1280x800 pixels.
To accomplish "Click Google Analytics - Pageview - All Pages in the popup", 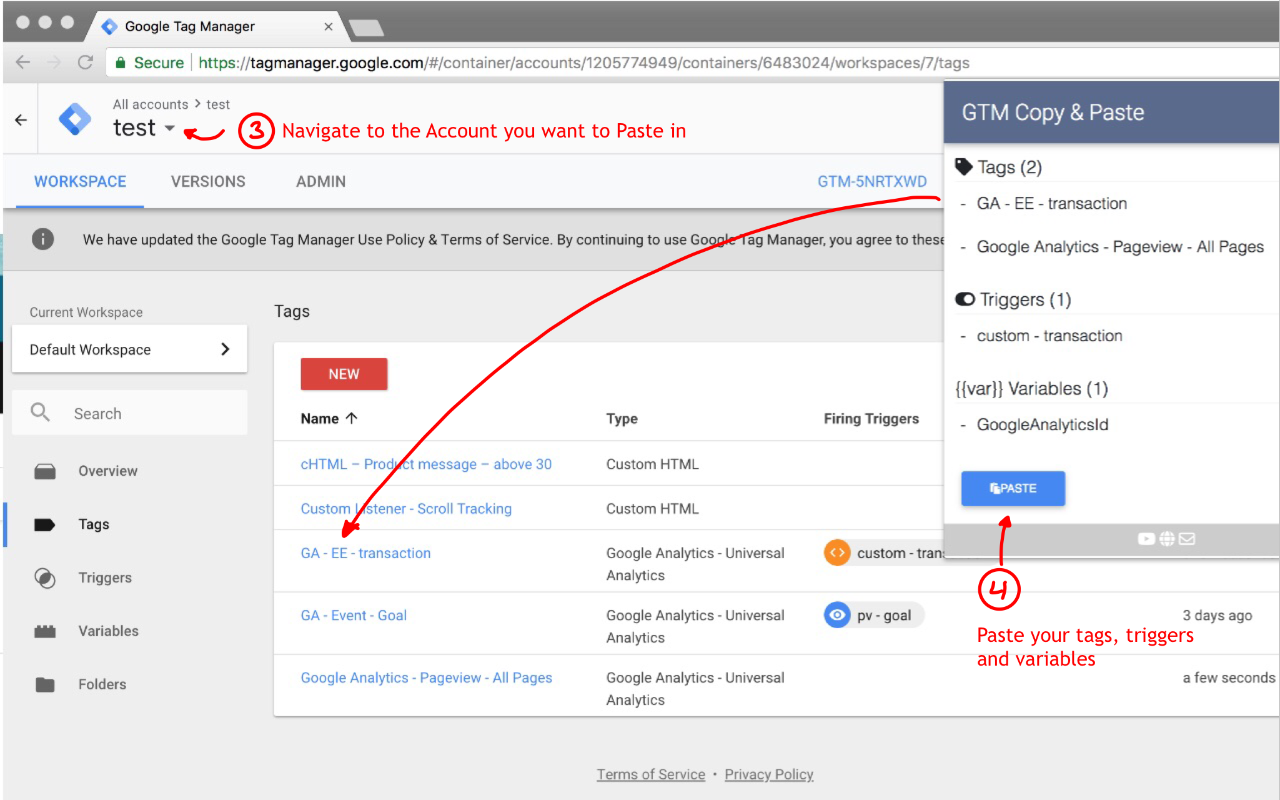I will (x=1120, y=247).
